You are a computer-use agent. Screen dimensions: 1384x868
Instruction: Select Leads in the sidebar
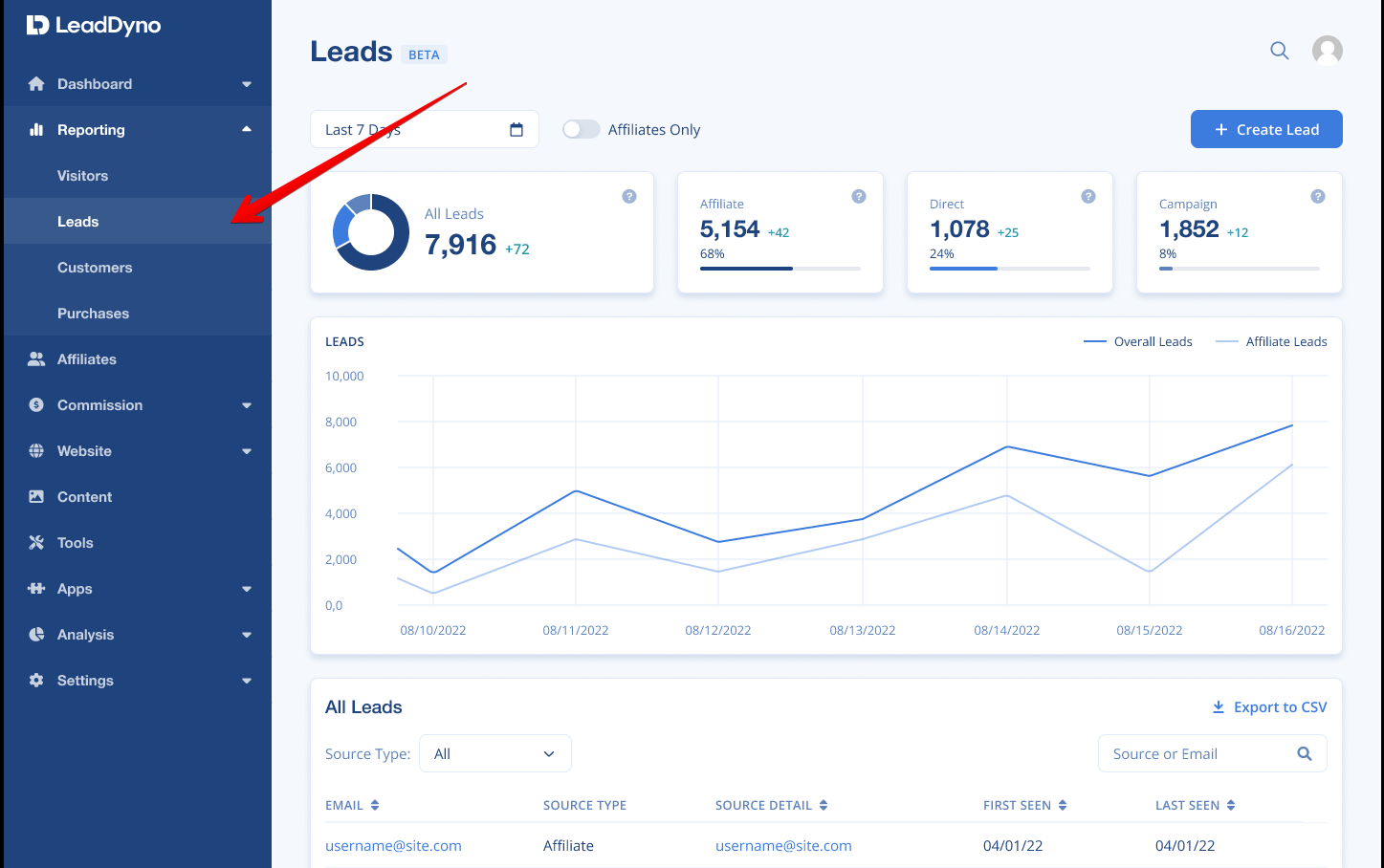tap(138, 222)
